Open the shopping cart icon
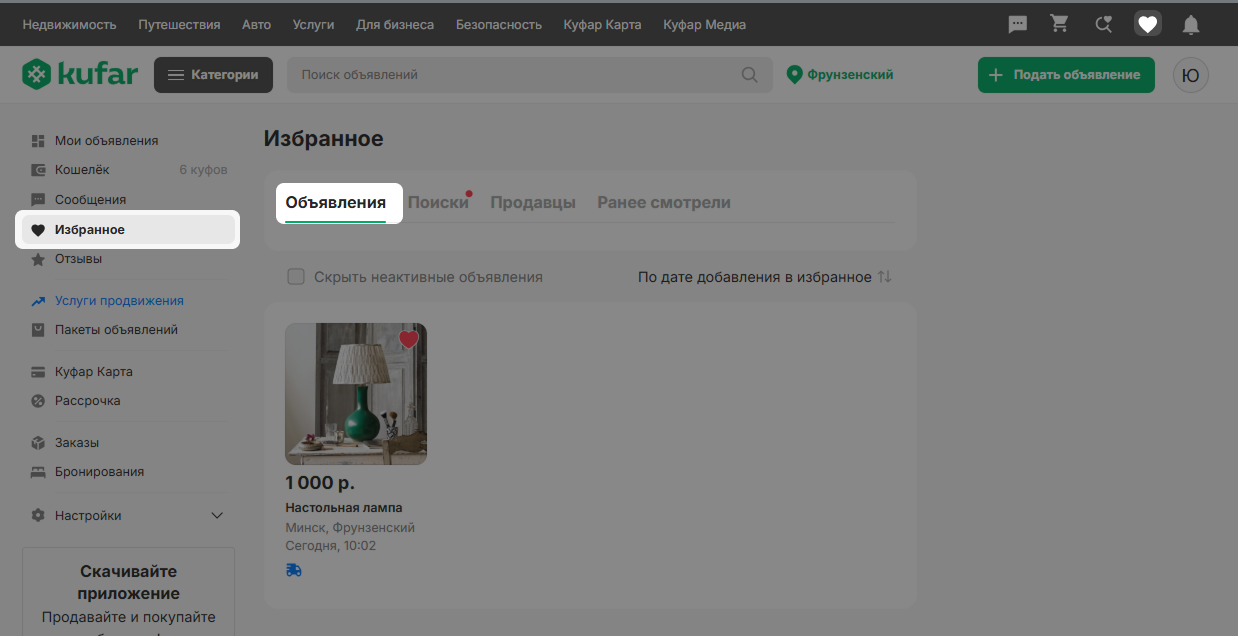Viewport: 1238px width, 636px height. click(1060, 24)
